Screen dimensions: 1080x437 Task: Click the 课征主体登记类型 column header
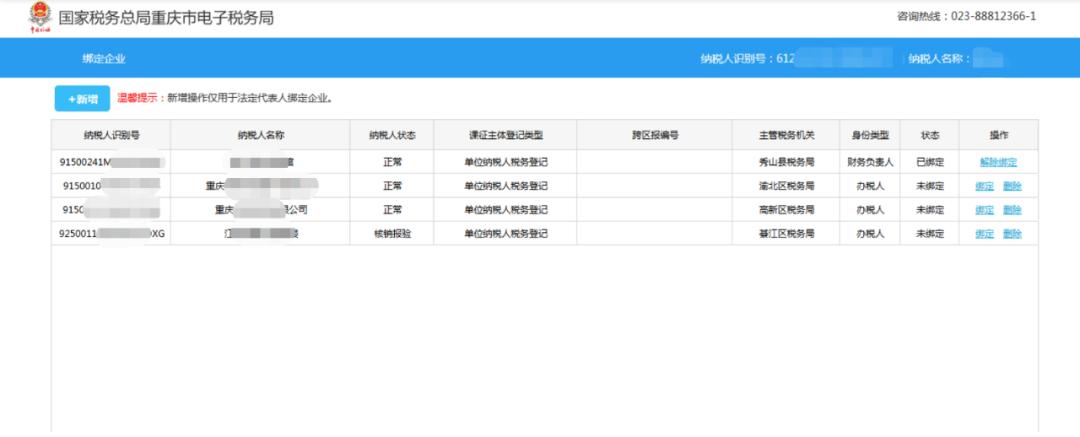click(x=506, y=135)
